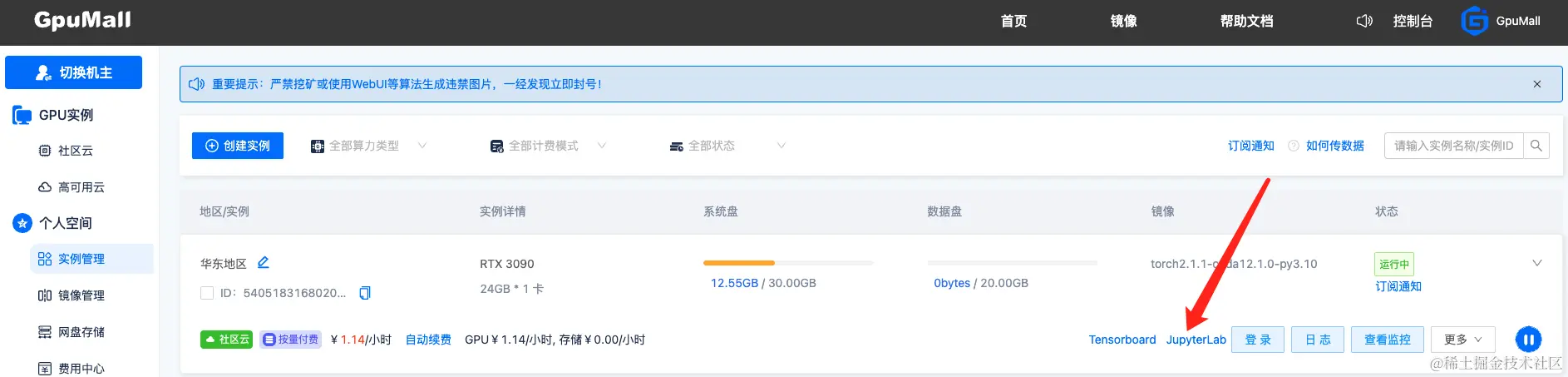Pause the instance with round pause button

pyautogui.click(x=1528, y=340)
